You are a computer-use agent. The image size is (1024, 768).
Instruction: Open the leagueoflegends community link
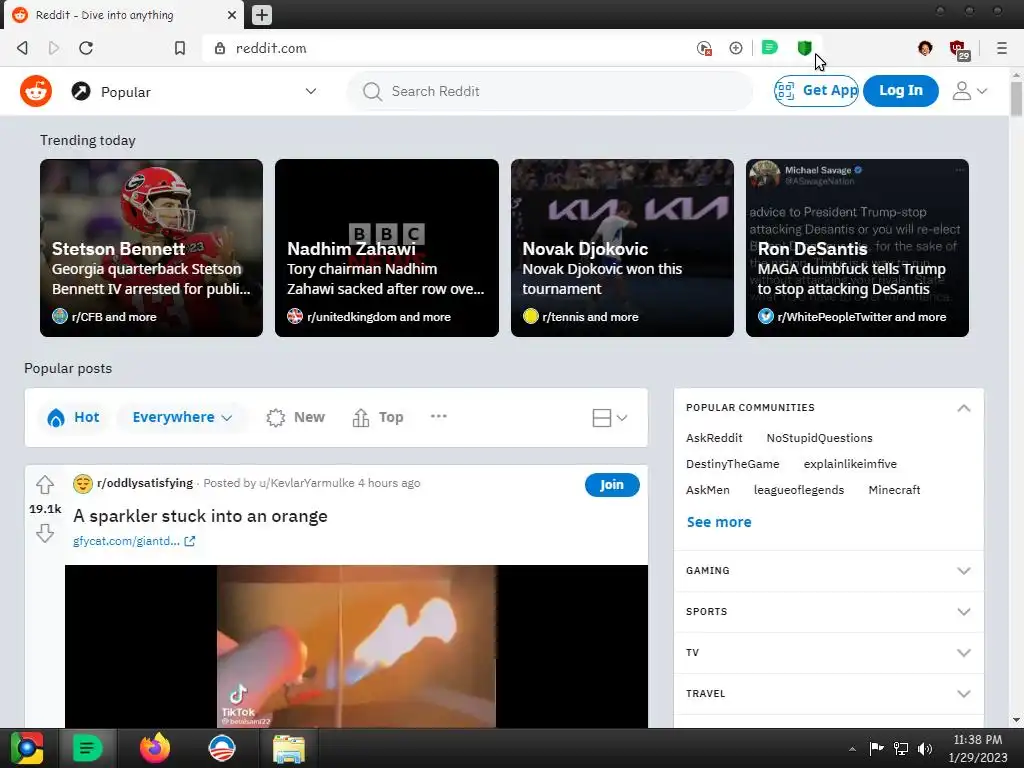point(799,490)
